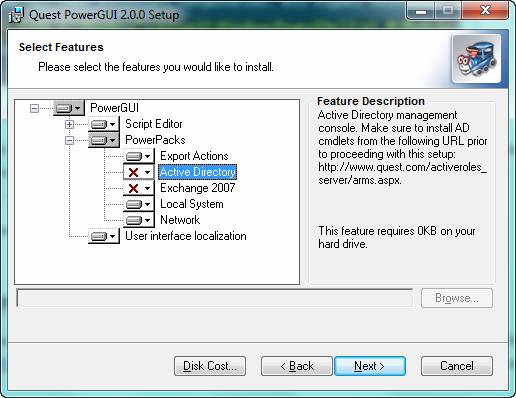Select the Exchange 2007 feature label

(198, 188)
